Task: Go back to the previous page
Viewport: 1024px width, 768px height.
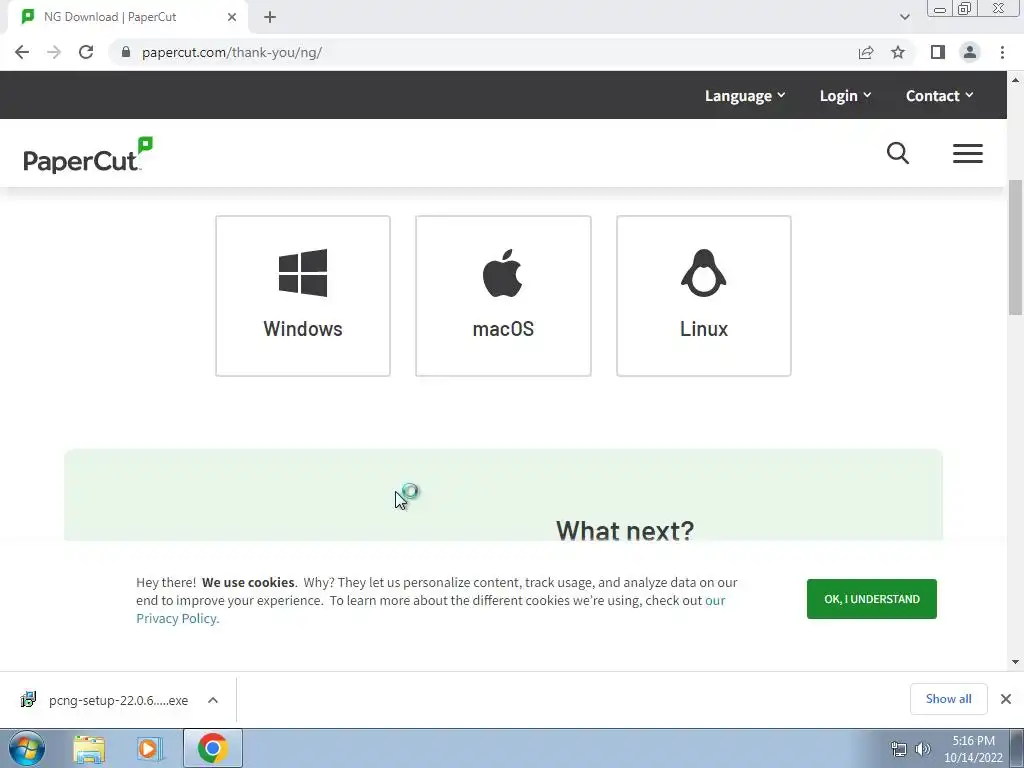Action: [x=22, y=52]
